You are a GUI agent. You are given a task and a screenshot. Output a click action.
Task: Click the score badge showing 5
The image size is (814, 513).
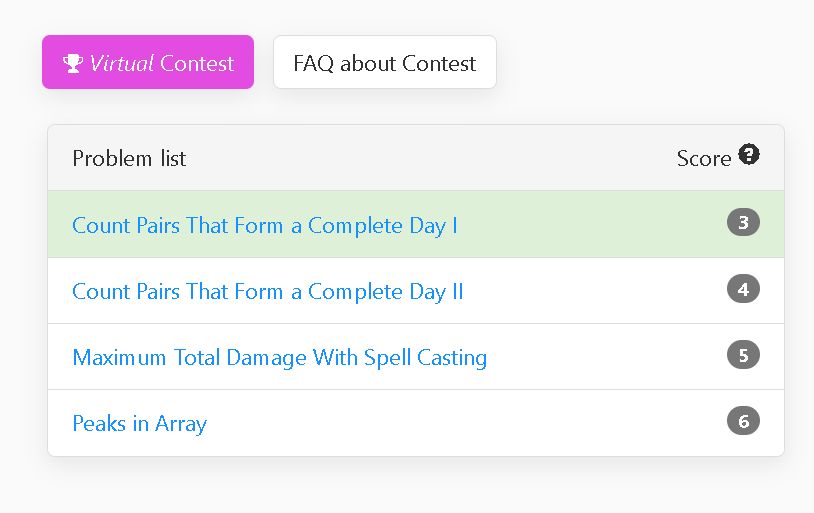pos(743,355)
